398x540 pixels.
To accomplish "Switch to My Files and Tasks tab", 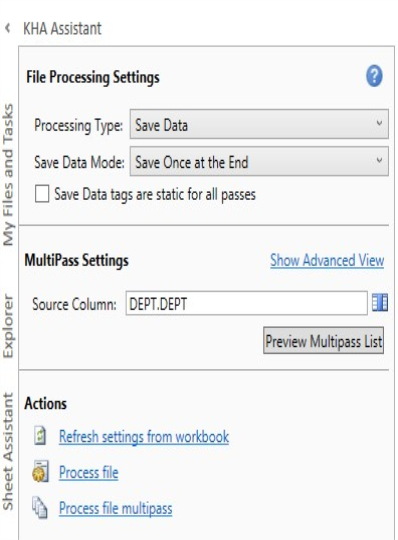I will tap(8, 175).
